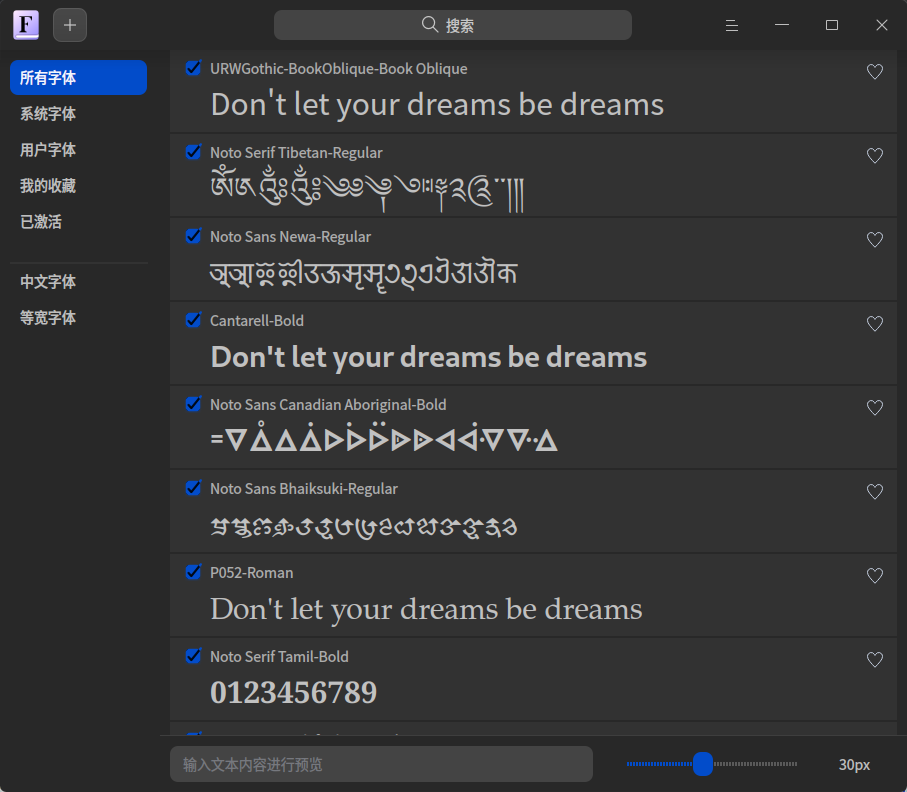Add a new font with plus button
The image size is (907, 792).
70,25
